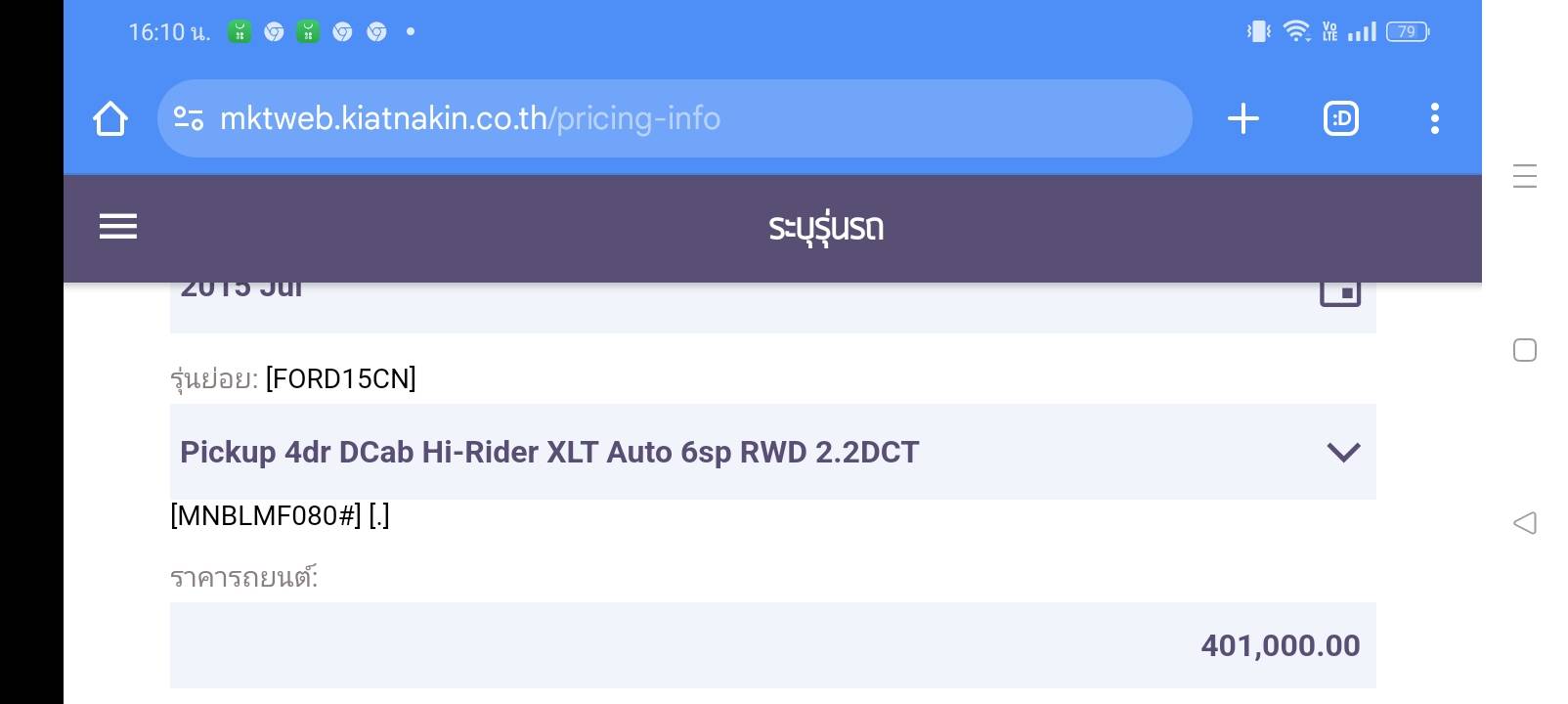Tap the Android recent apps button
Image resolution: width=1568 pixels, height=704 pixels.
1524,176
